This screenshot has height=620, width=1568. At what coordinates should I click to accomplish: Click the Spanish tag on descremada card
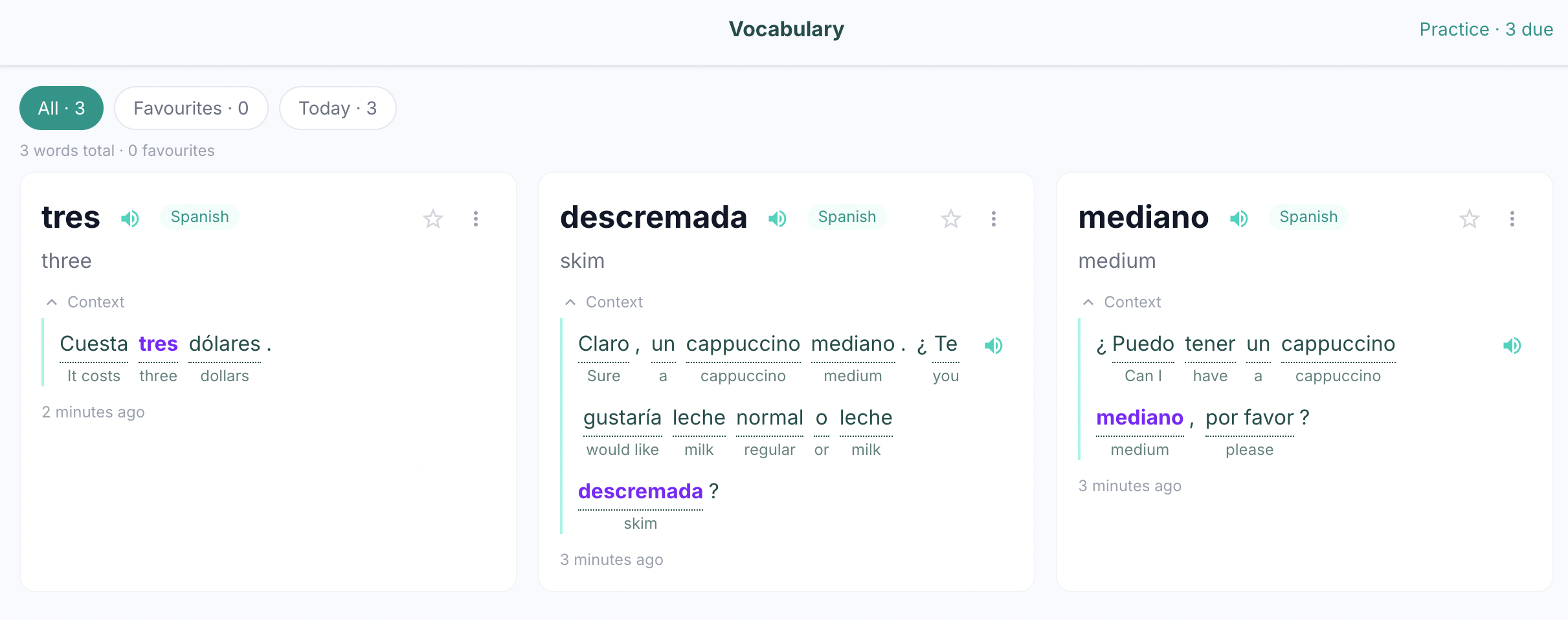coord(847,217)
